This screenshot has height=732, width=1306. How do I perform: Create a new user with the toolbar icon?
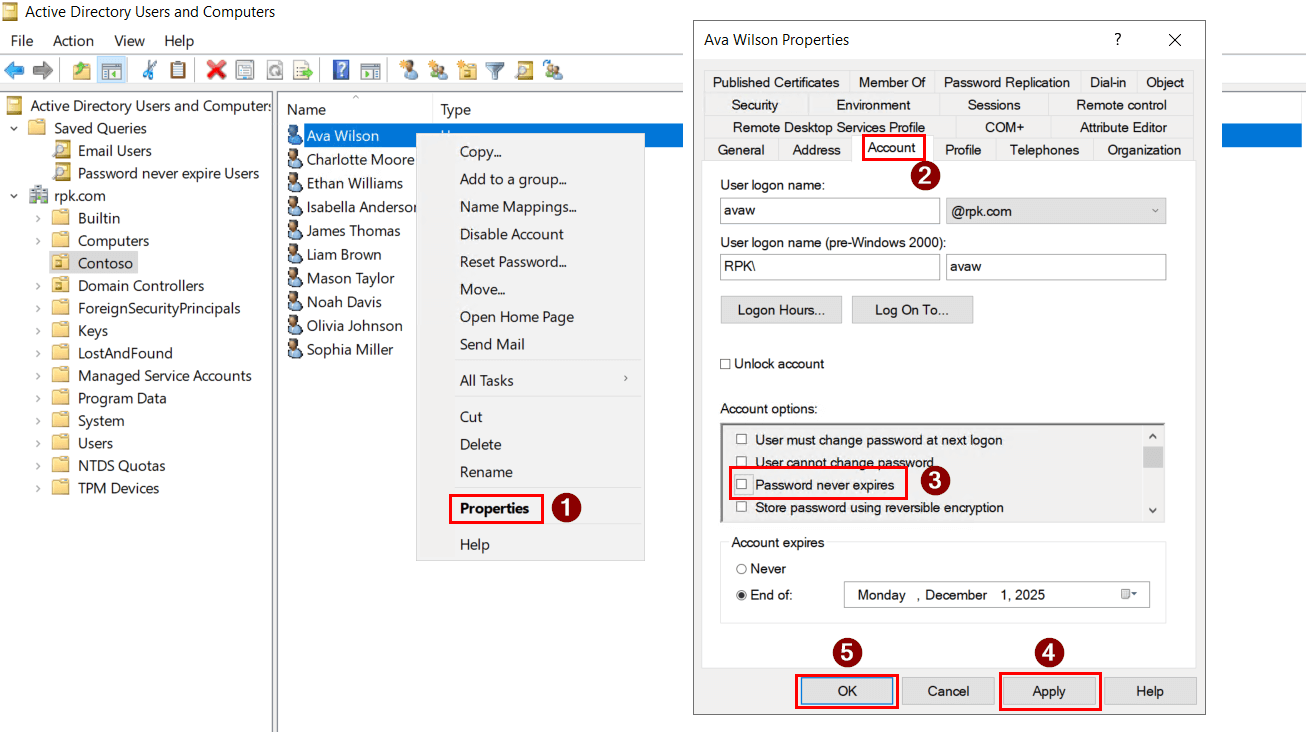pyautogui.click(x=409, y=70)
